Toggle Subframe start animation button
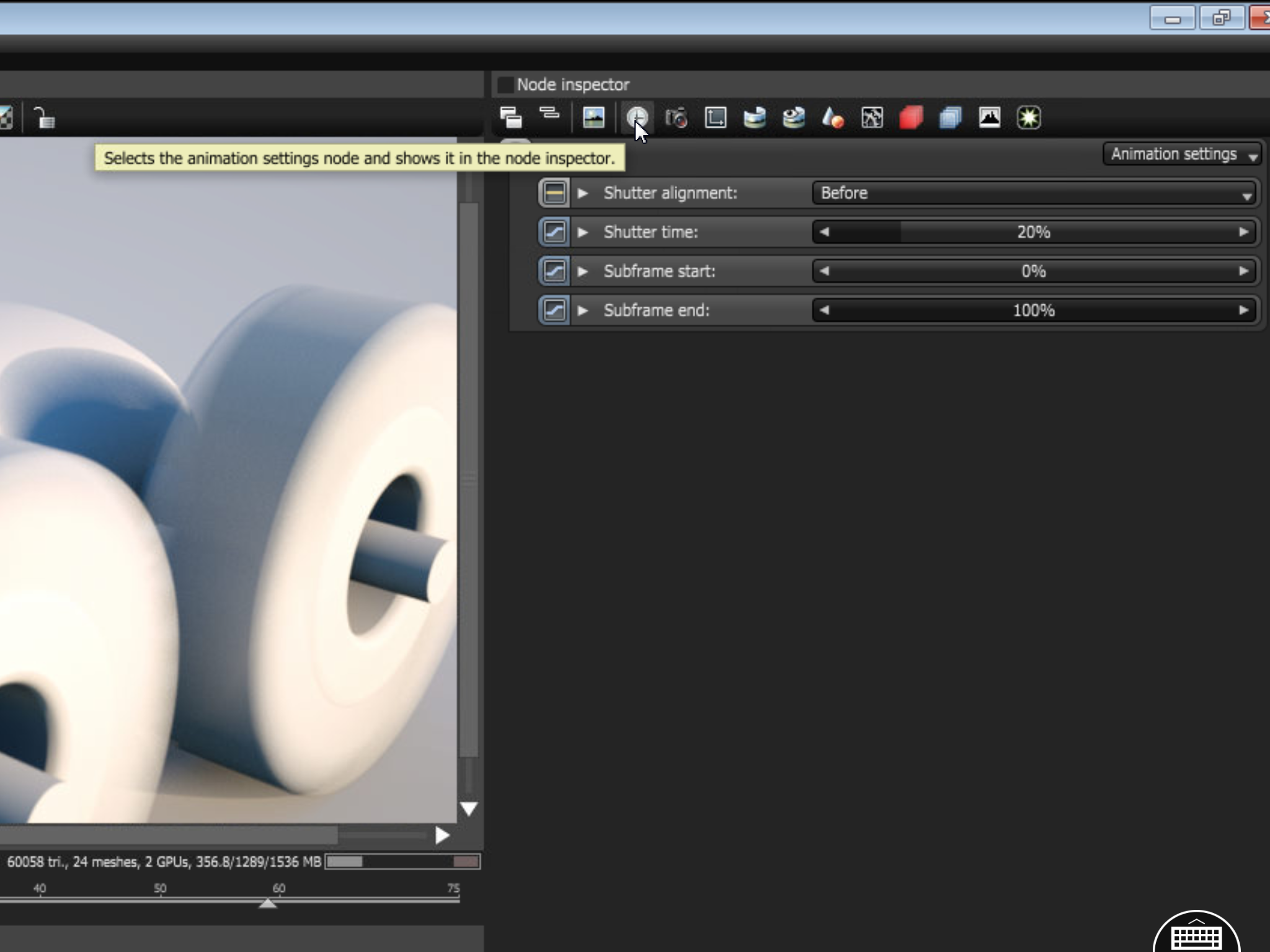Viewport: 1270px width, 952px height. 554,271
